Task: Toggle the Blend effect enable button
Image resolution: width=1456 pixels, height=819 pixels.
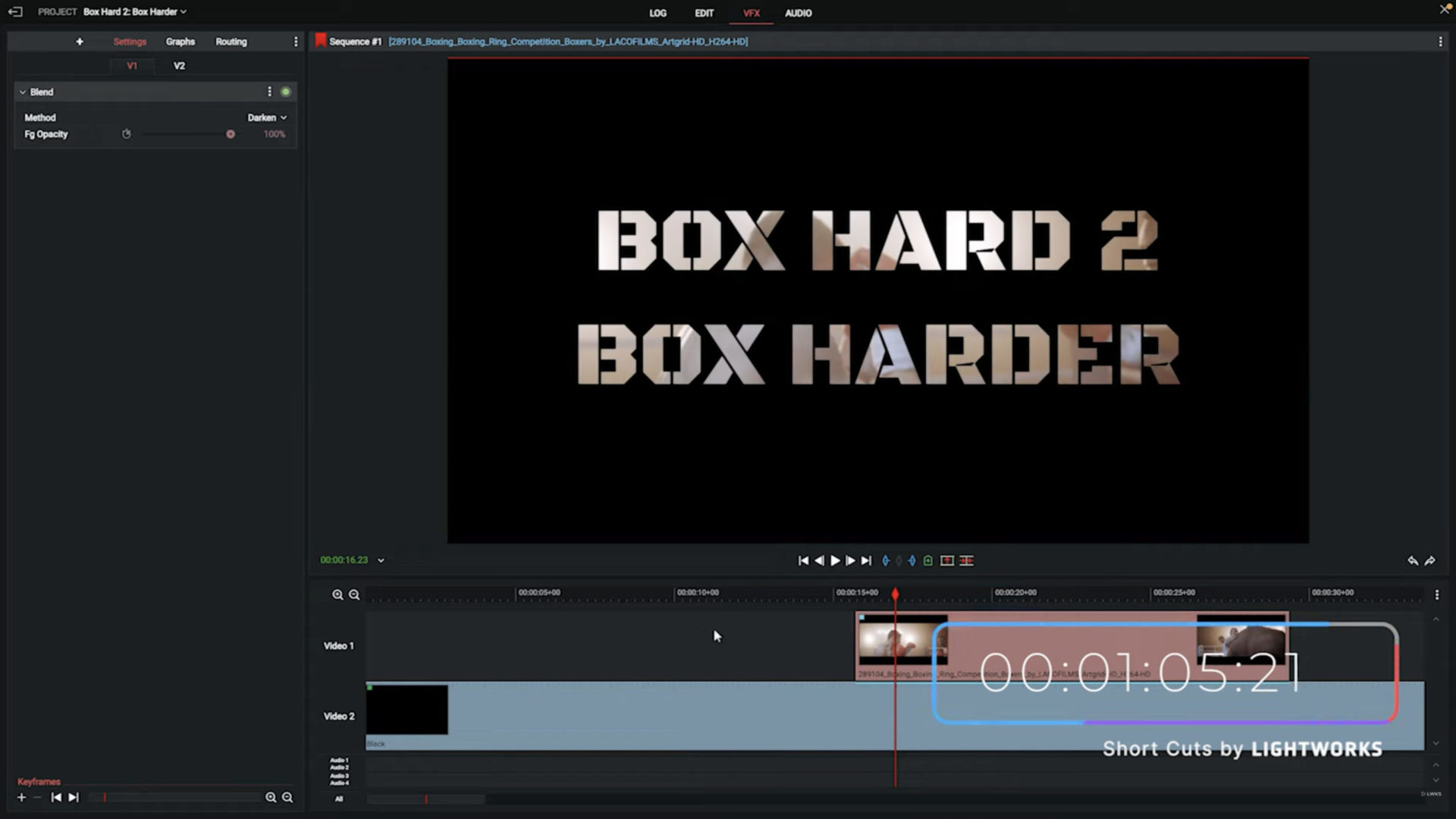Action: coord(285,91)
